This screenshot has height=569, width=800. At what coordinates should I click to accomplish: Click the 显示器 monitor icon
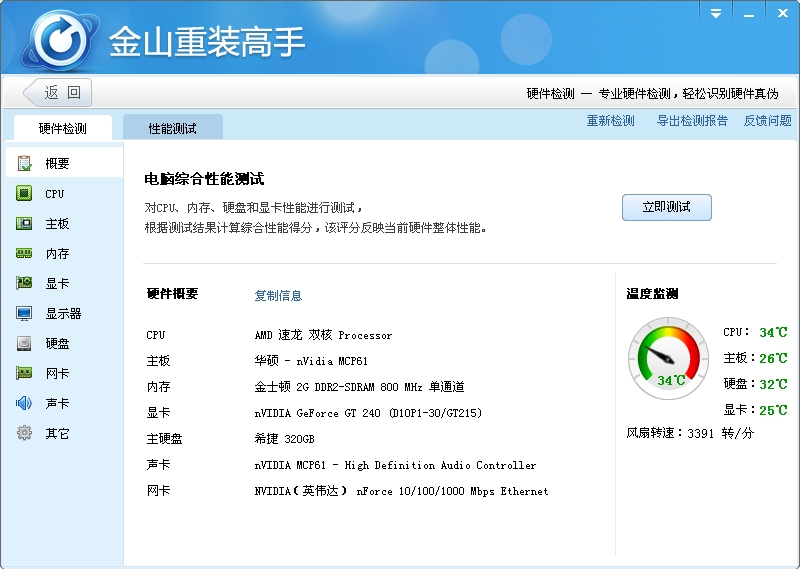(x=24, y=313)
